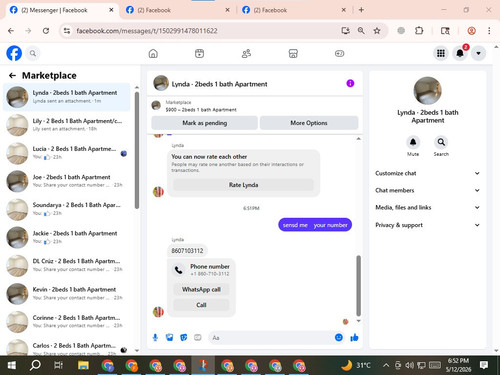Viewport: 500px width, 375px height.
Task: Click the WhatsApp call button
Action: tap(201, 289)
